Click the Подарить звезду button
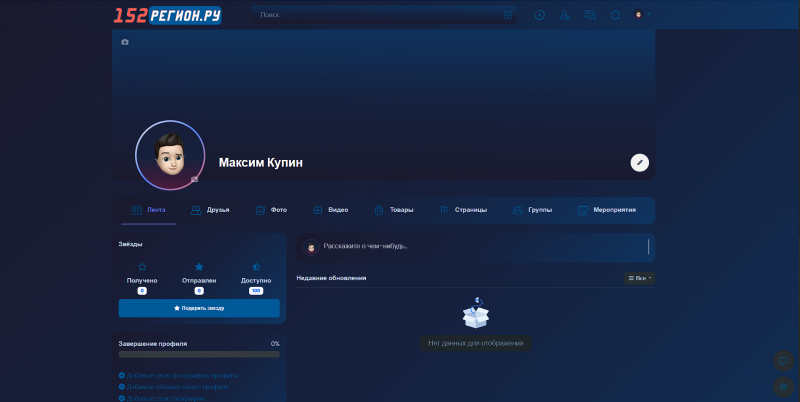This screenshot has height=402, width=800. pyautogui.click(x=199, y=308)
